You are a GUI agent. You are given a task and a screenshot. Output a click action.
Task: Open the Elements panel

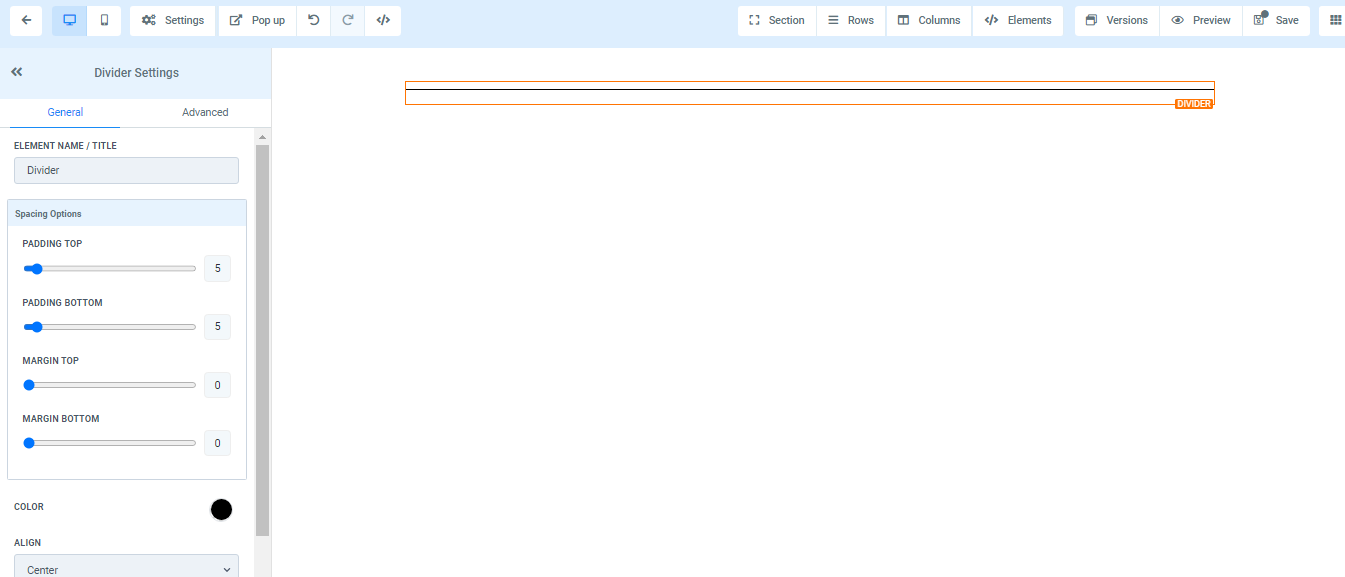tap(1018, 20)
